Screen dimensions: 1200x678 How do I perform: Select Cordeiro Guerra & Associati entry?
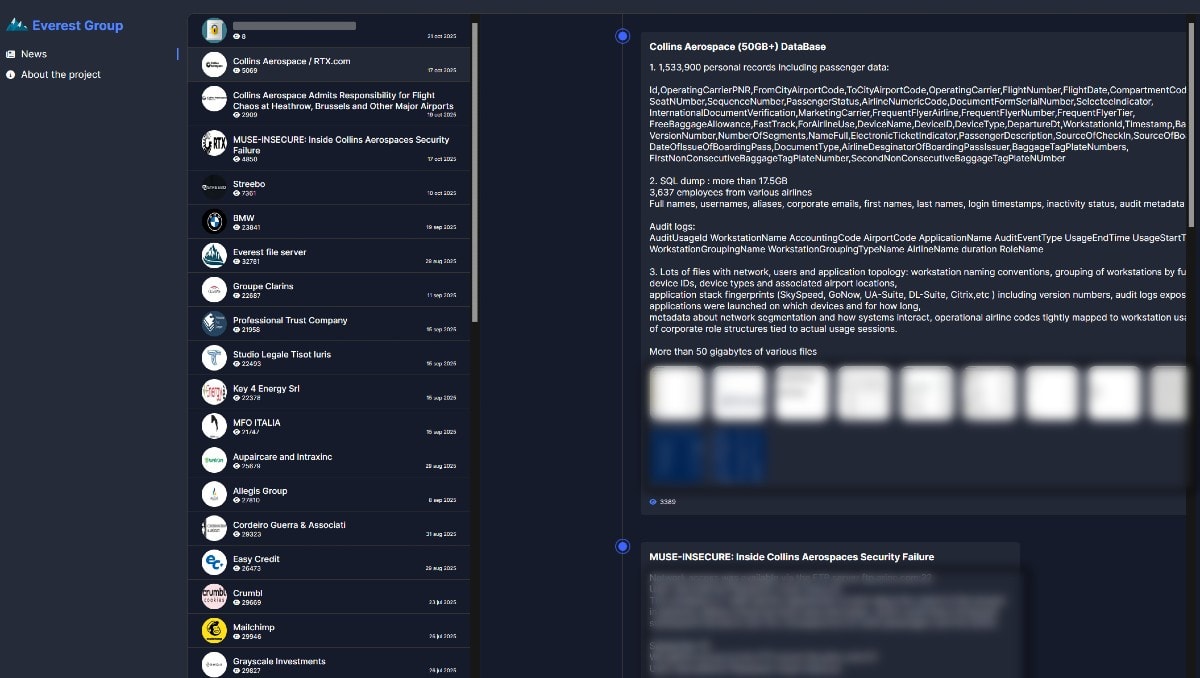point(330,528)
